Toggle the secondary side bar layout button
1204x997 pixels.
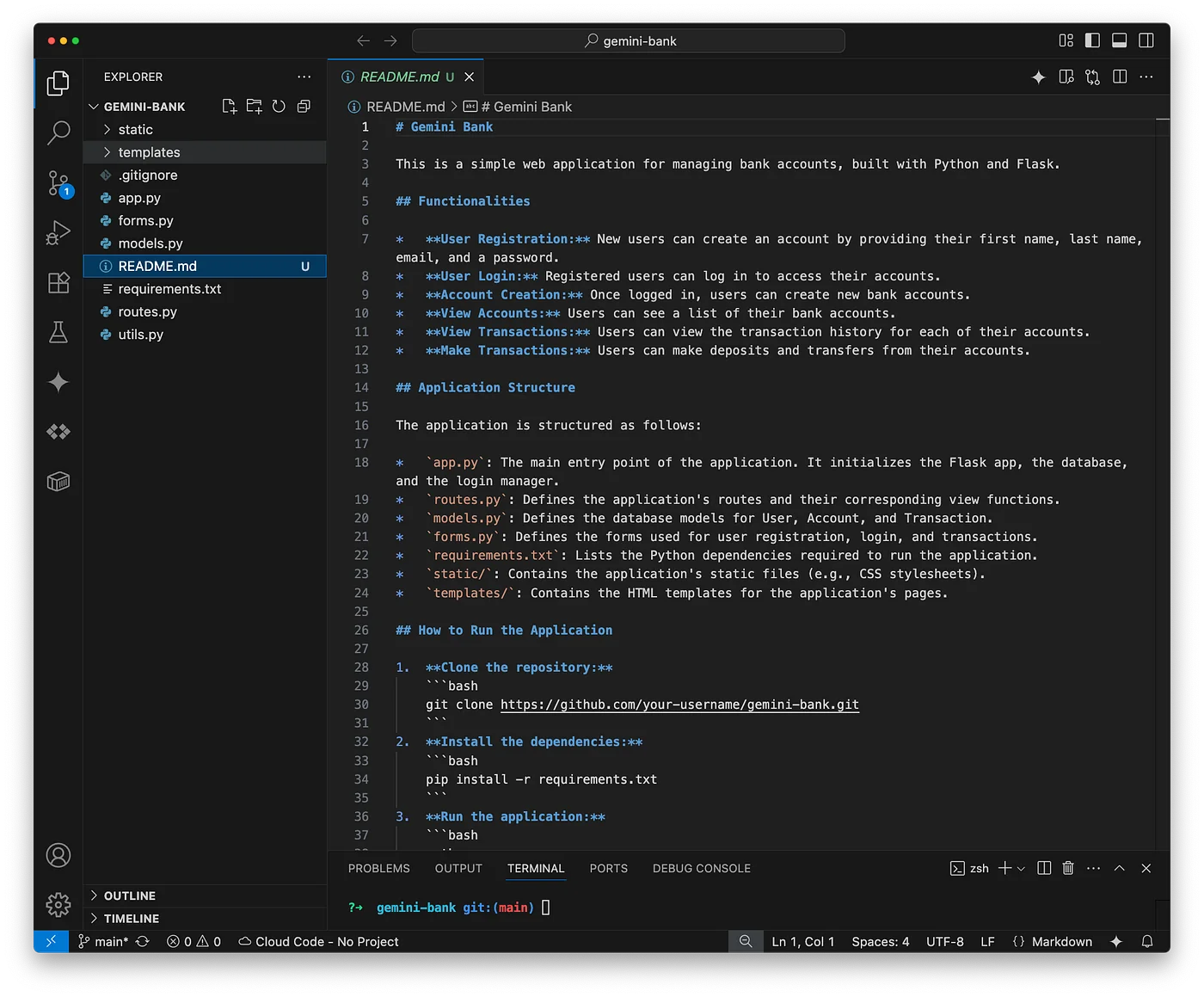pos(1146,40)
